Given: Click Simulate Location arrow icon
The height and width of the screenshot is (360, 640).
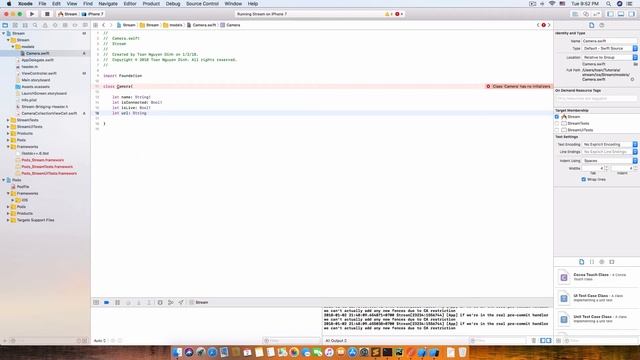Looking at the screenshot, I should (x=181, y=302).
